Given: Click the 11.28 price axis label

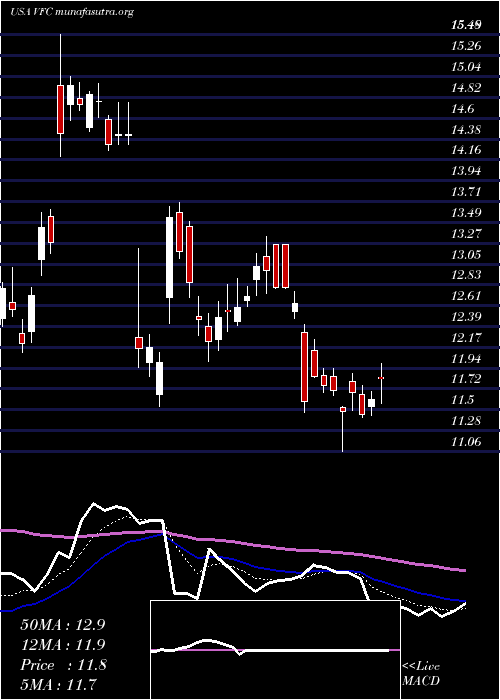Looking at the screenshot, I should (x=466, y=421).
